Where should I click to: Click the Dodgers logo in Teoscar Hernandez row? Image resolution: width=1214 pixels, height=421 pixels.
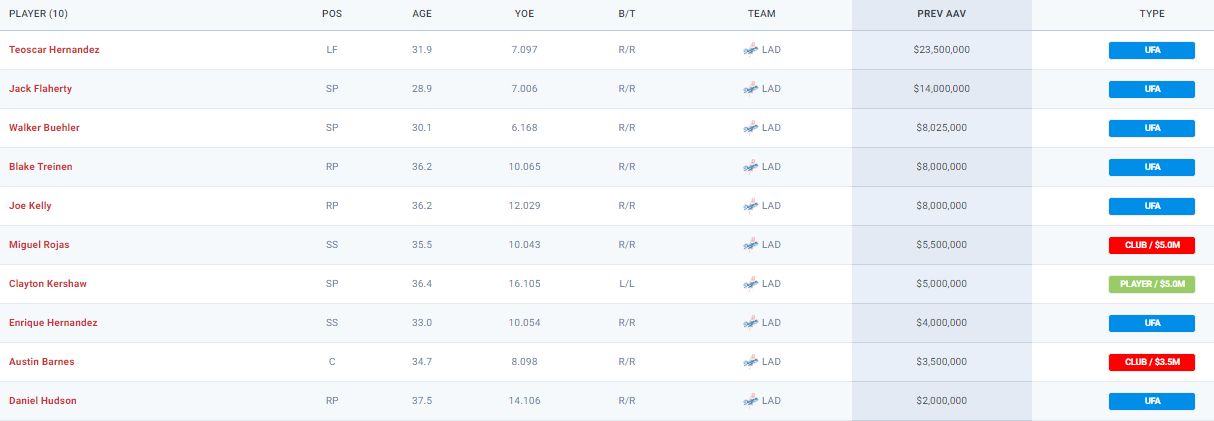(x=750, y=50)
